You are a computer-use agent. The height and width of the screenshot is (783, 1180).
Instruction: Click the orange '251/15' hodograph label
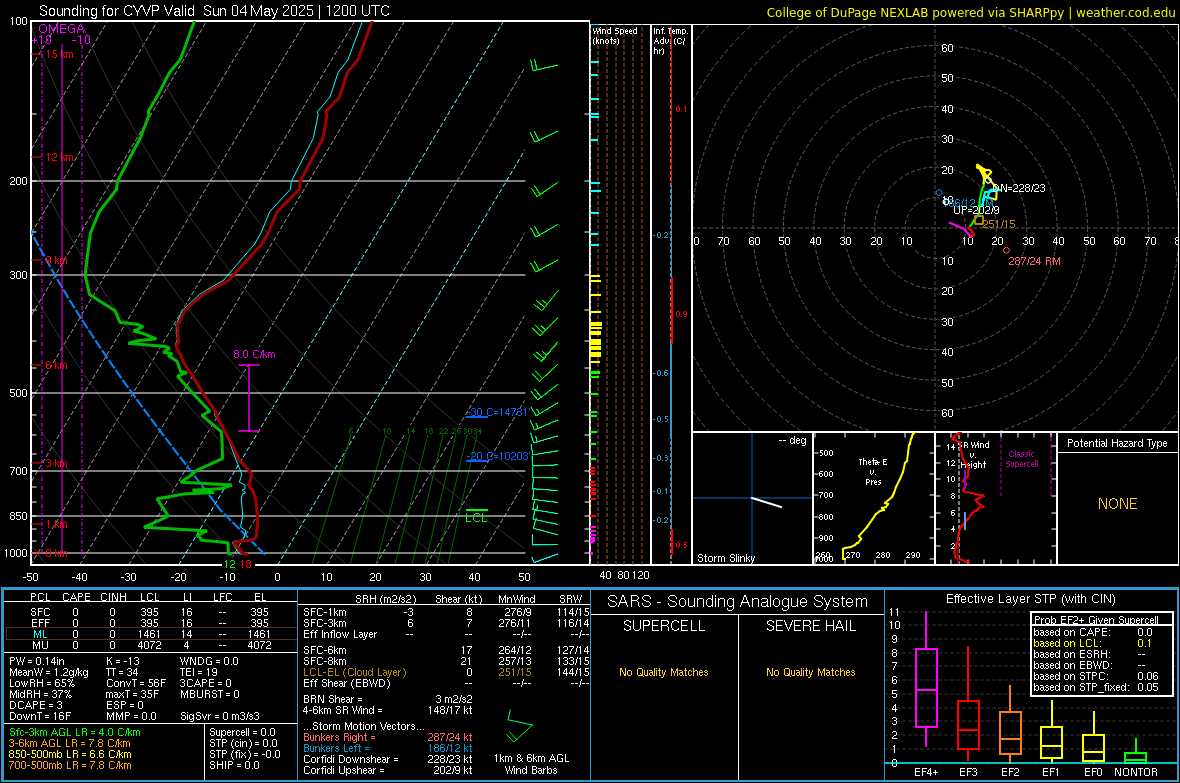pos(999,224)
